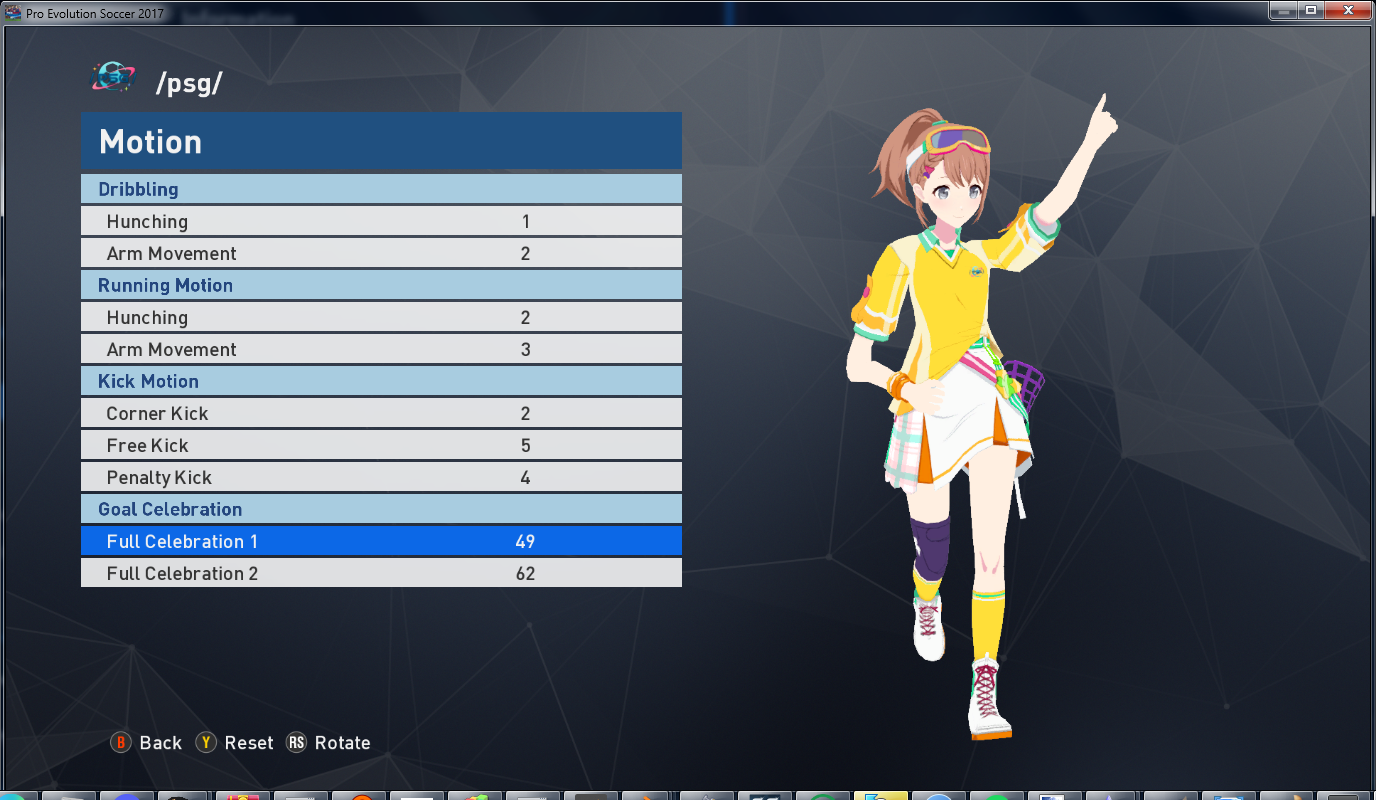Minimize the Pro Evolution Soccer 2017 window

pyautogui.click(x=1284, y=10)
